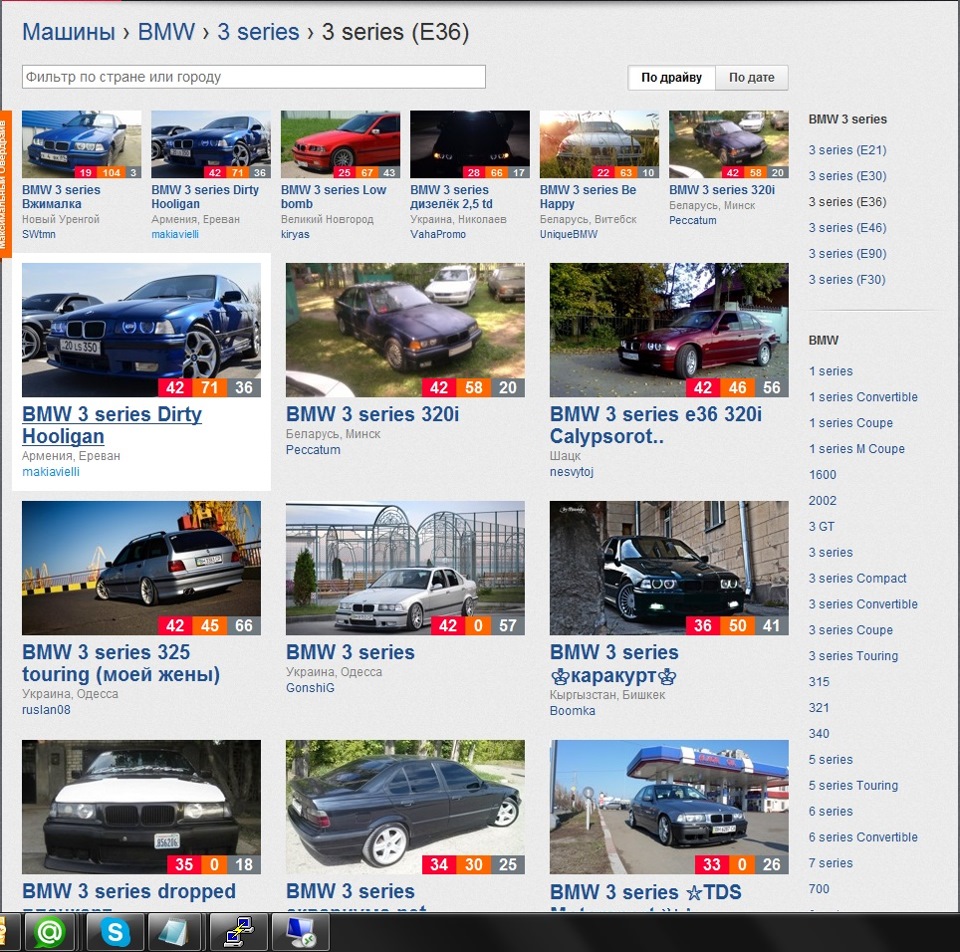
Task: Open 3 series (E90) in the sidebar
Action: (x=847, y=253)
